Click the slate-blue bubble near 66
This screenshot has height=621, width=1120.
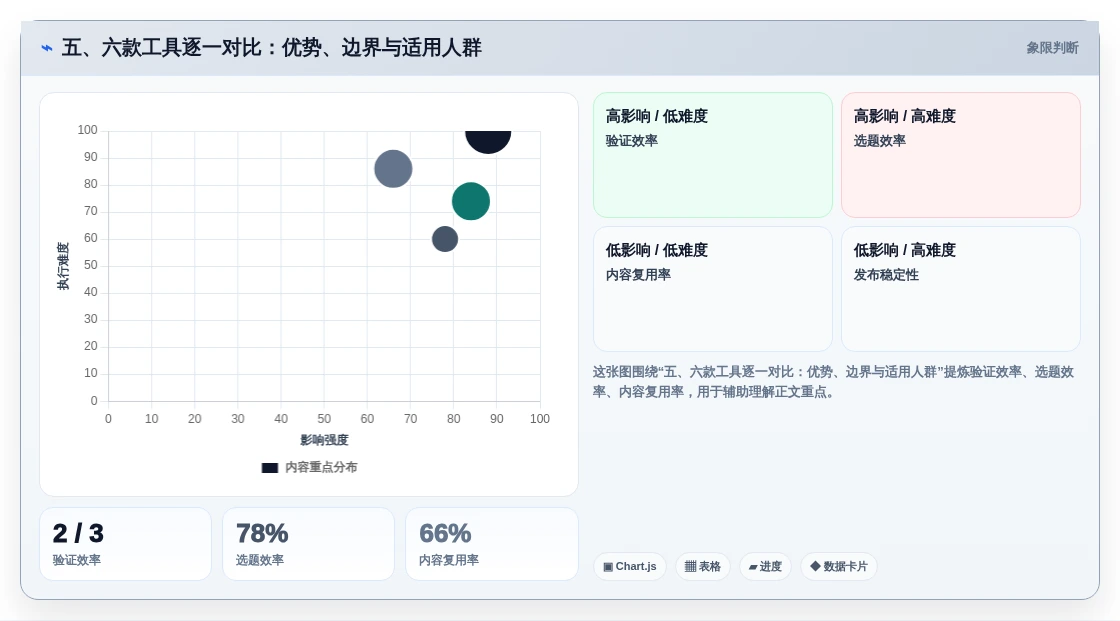pos(394,169)
